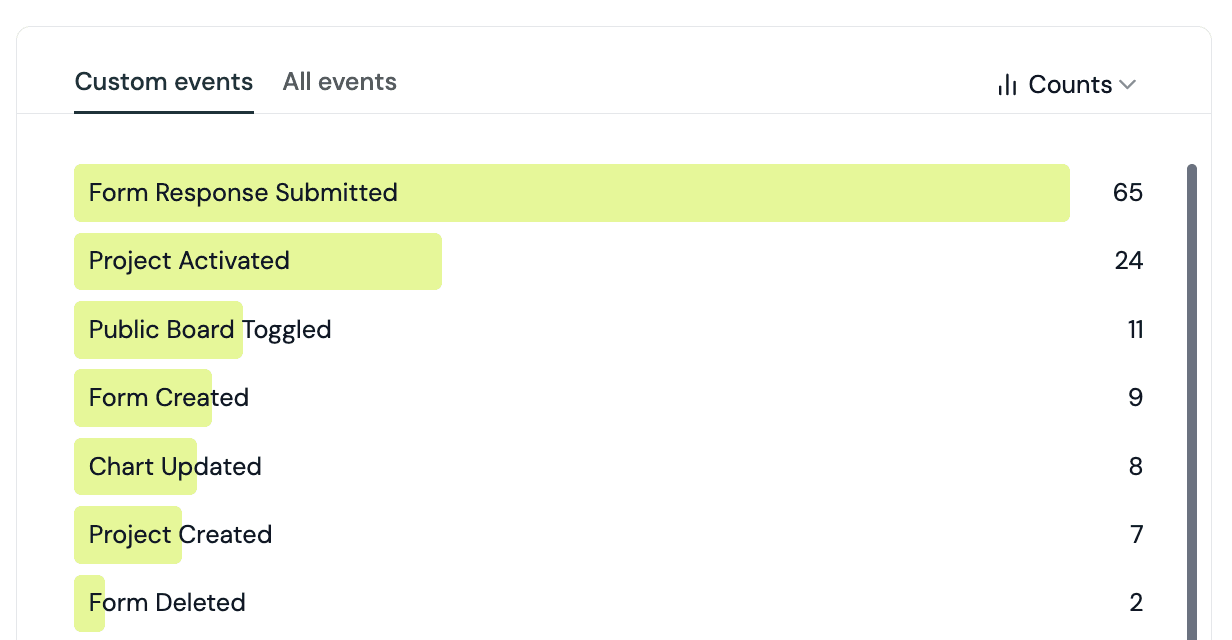Image resolution: width=1232 pixels, height=640 pixels.
Task: Click the vertical scrollbar of events list
Action: coord(1191,400)
